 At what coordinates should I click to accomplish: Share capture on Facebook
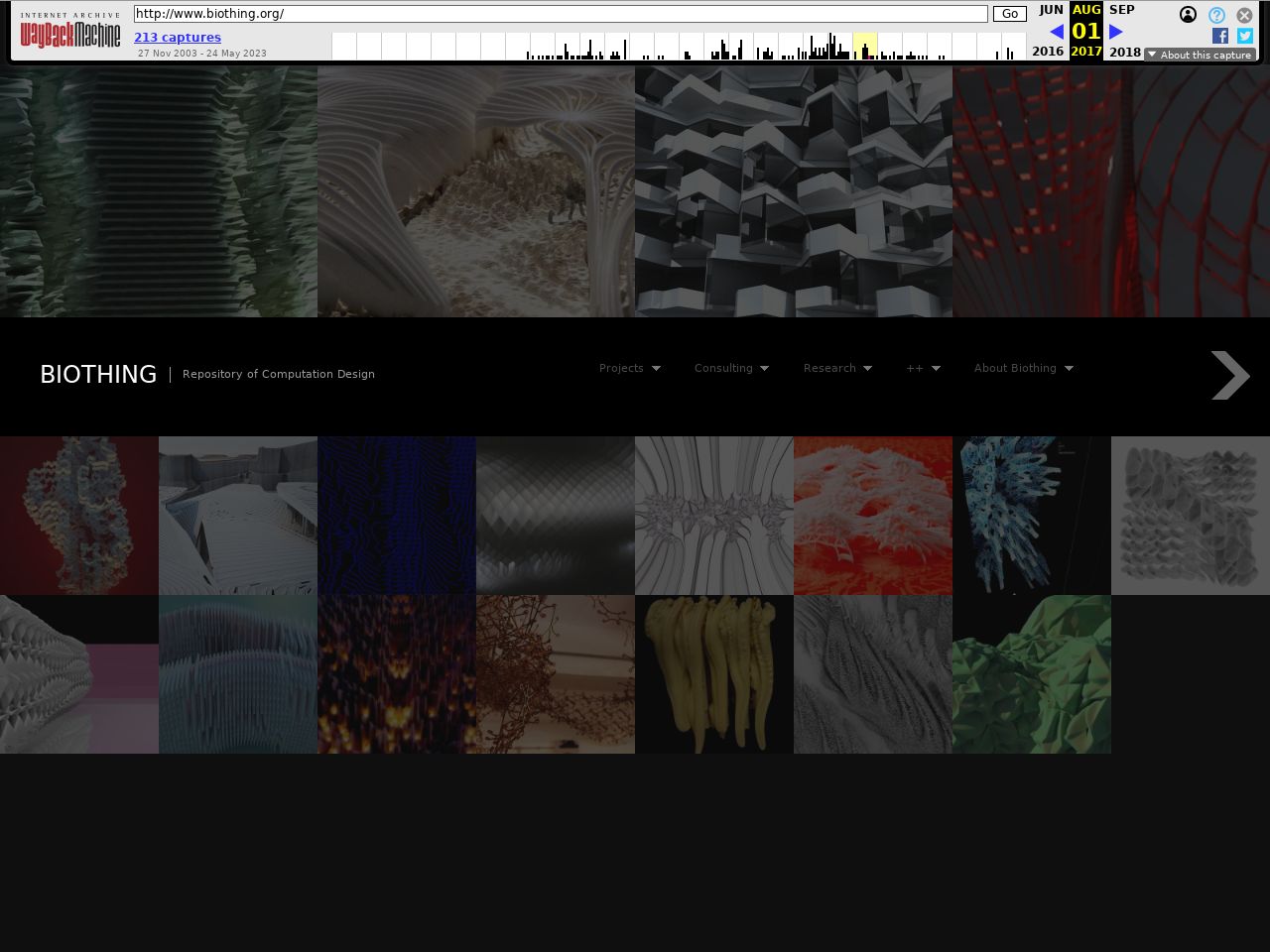pos(1220,36)
